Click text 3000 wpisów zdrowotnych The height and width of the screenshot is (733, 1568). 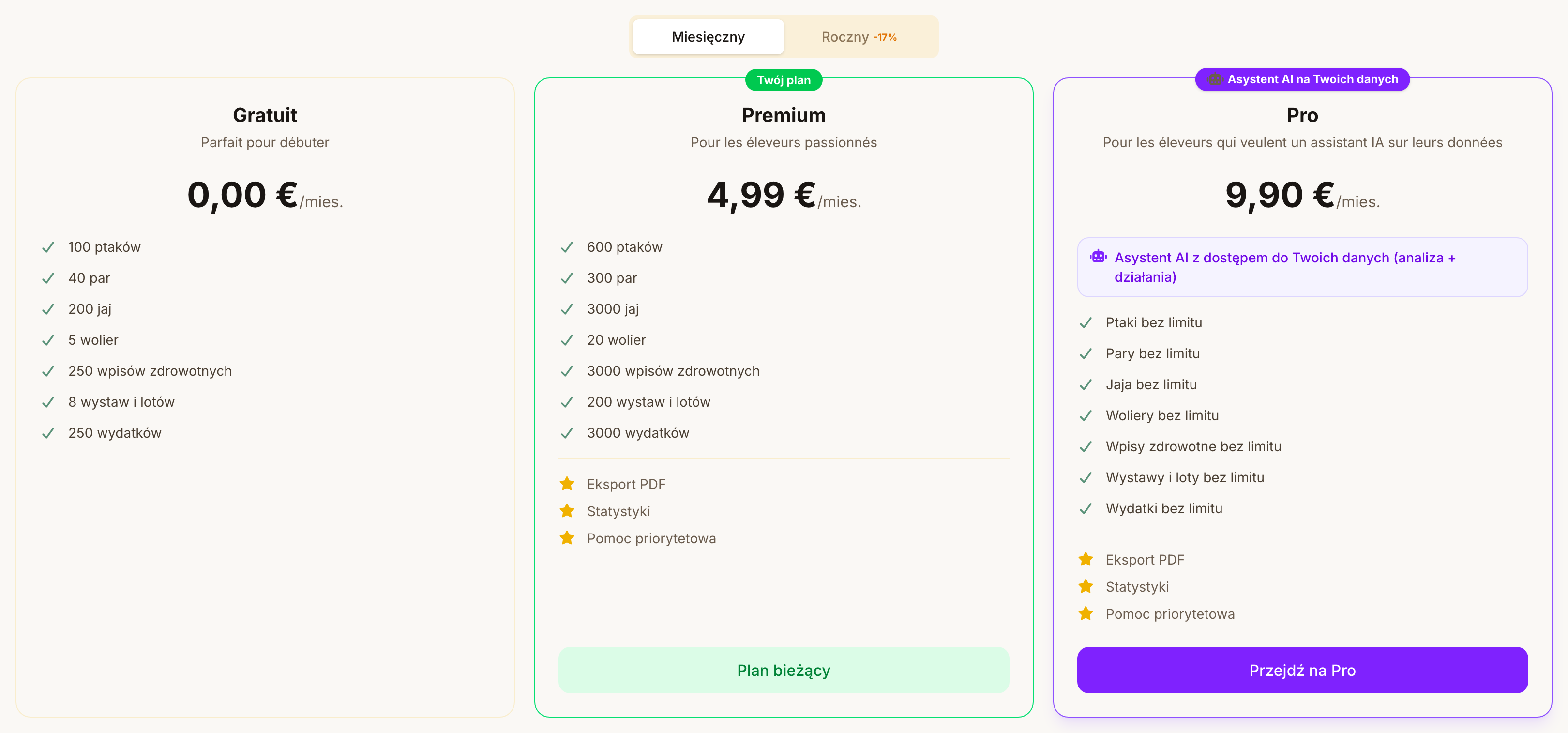673,371
